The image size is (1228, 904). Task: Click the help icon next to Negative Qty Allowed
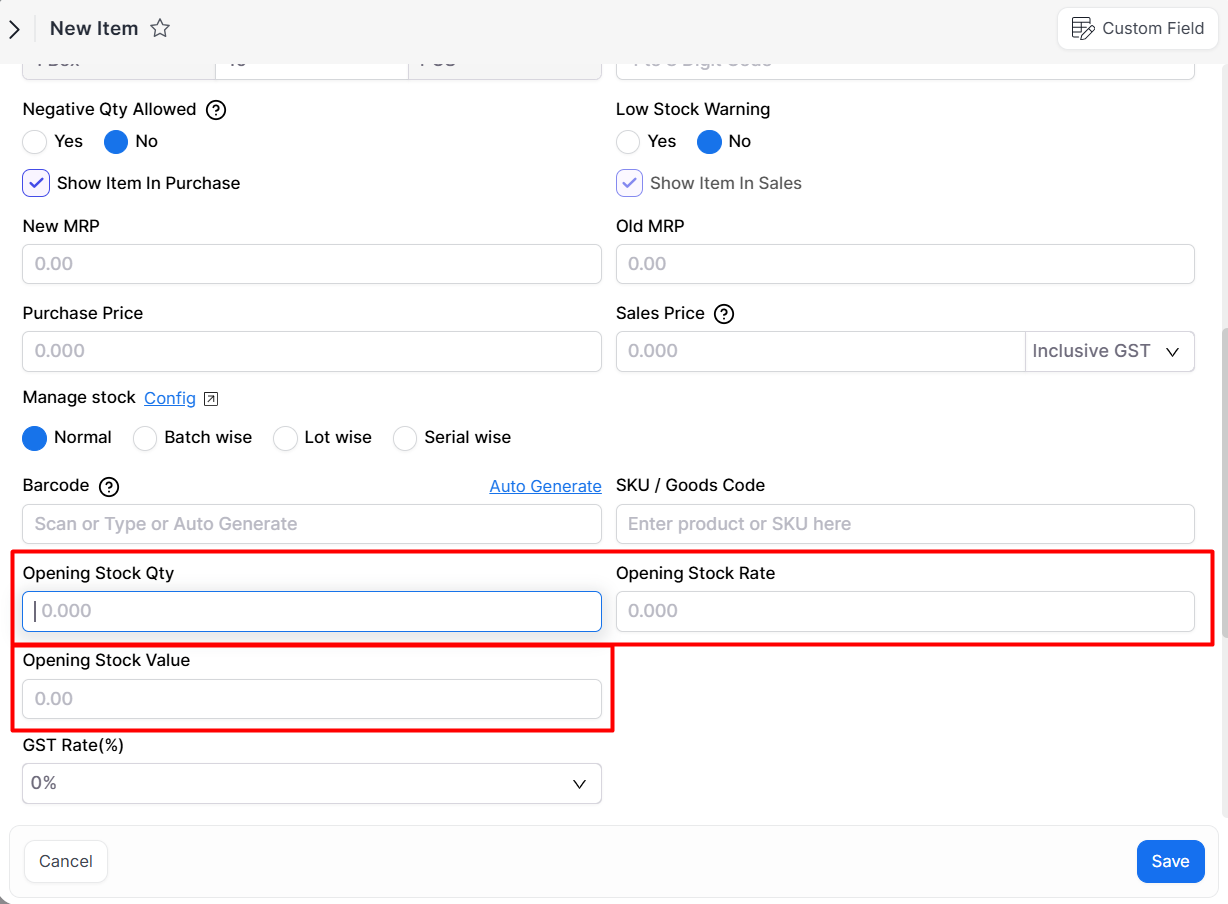pos(216,110)
